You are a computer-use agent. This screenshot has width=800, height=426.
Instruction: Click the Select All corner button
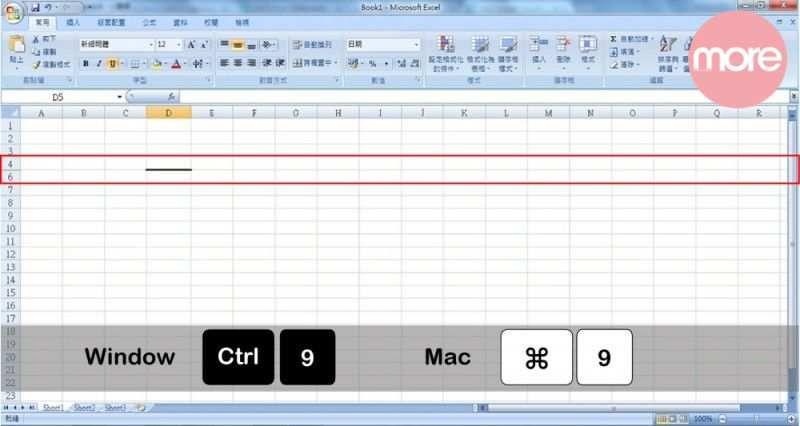pos(10,113)
